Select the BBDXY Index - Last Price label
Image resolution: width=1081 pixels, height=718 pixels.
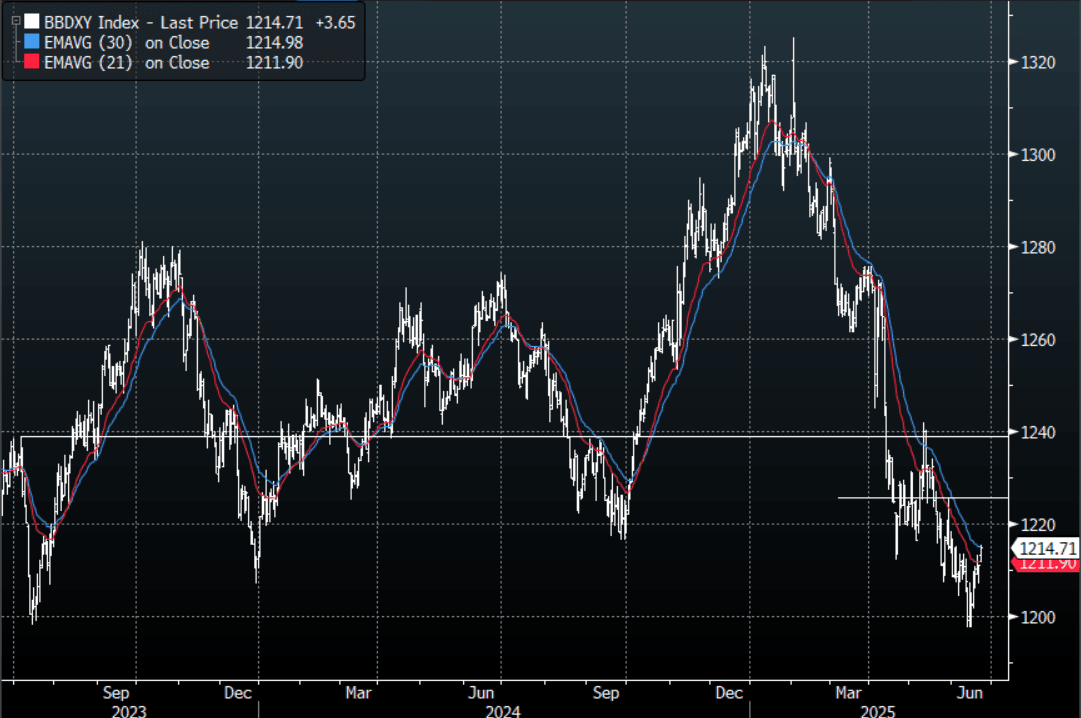coord(141,22)
